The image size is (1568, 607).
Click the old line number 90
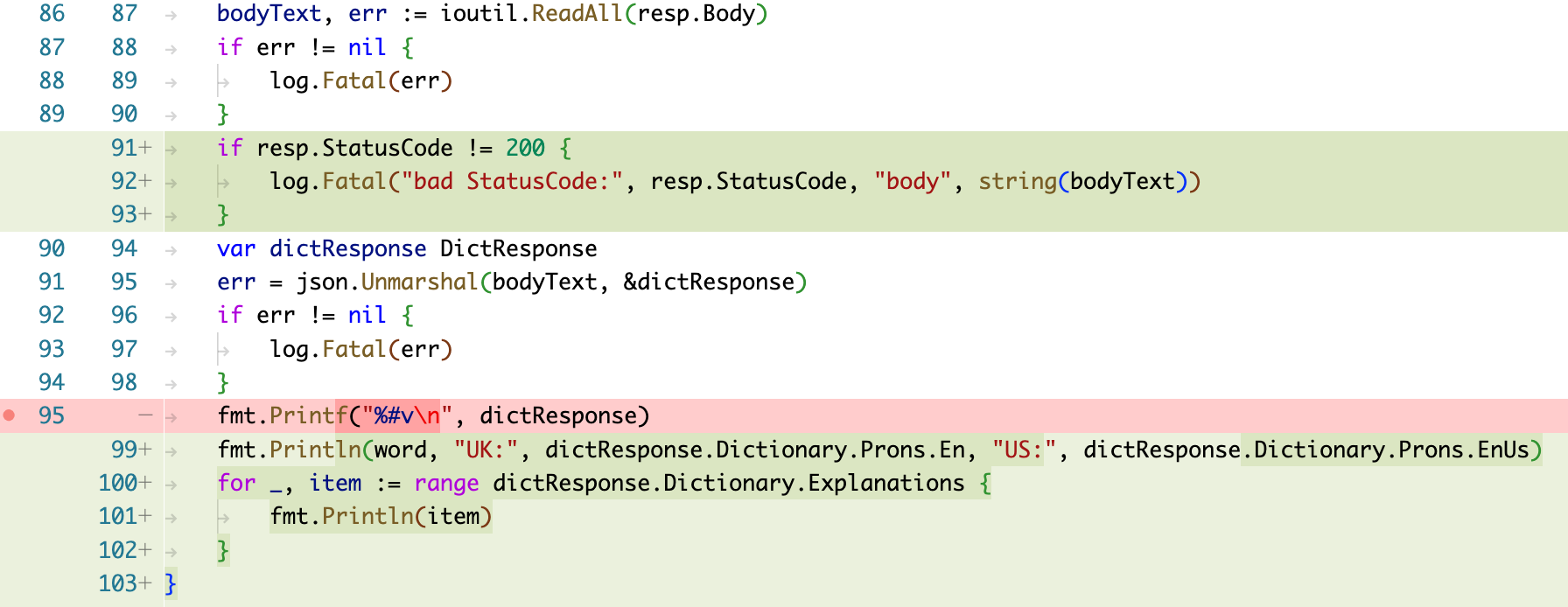point(52,248)
